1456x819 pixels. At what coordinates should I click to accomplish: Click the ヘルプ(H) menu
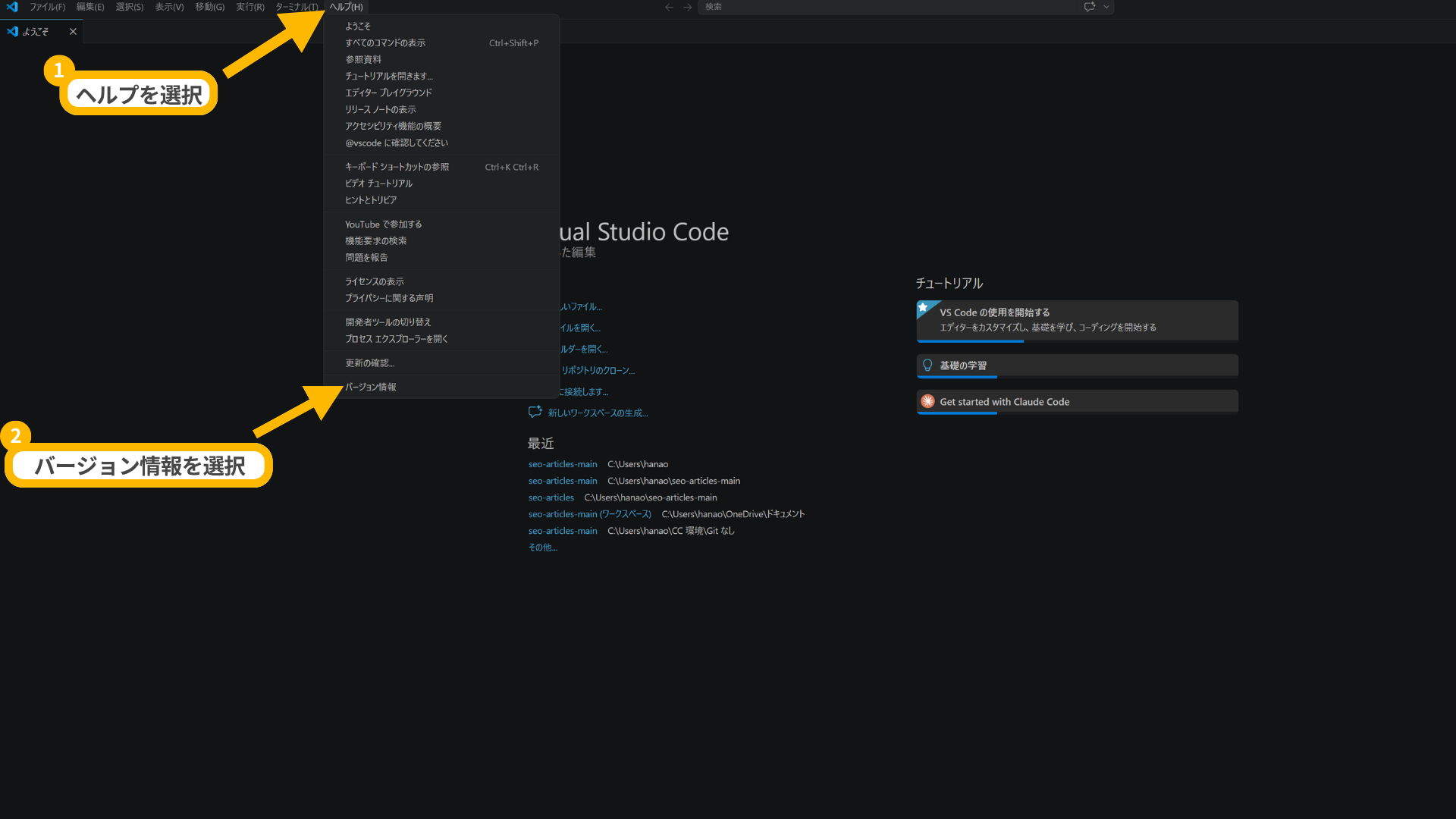pyautogui.click(x=346, y=7)
